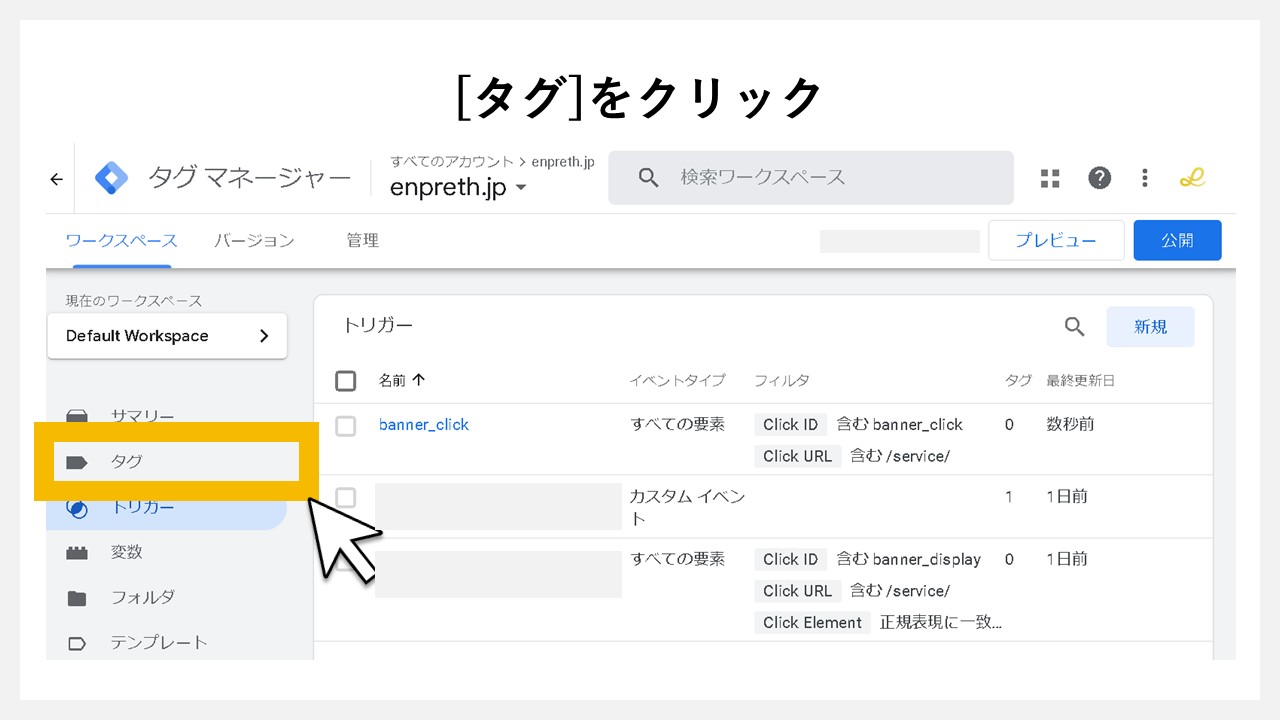1280x720 pixels.
Task: Switch to the バージョン tab
Action: 254,240
